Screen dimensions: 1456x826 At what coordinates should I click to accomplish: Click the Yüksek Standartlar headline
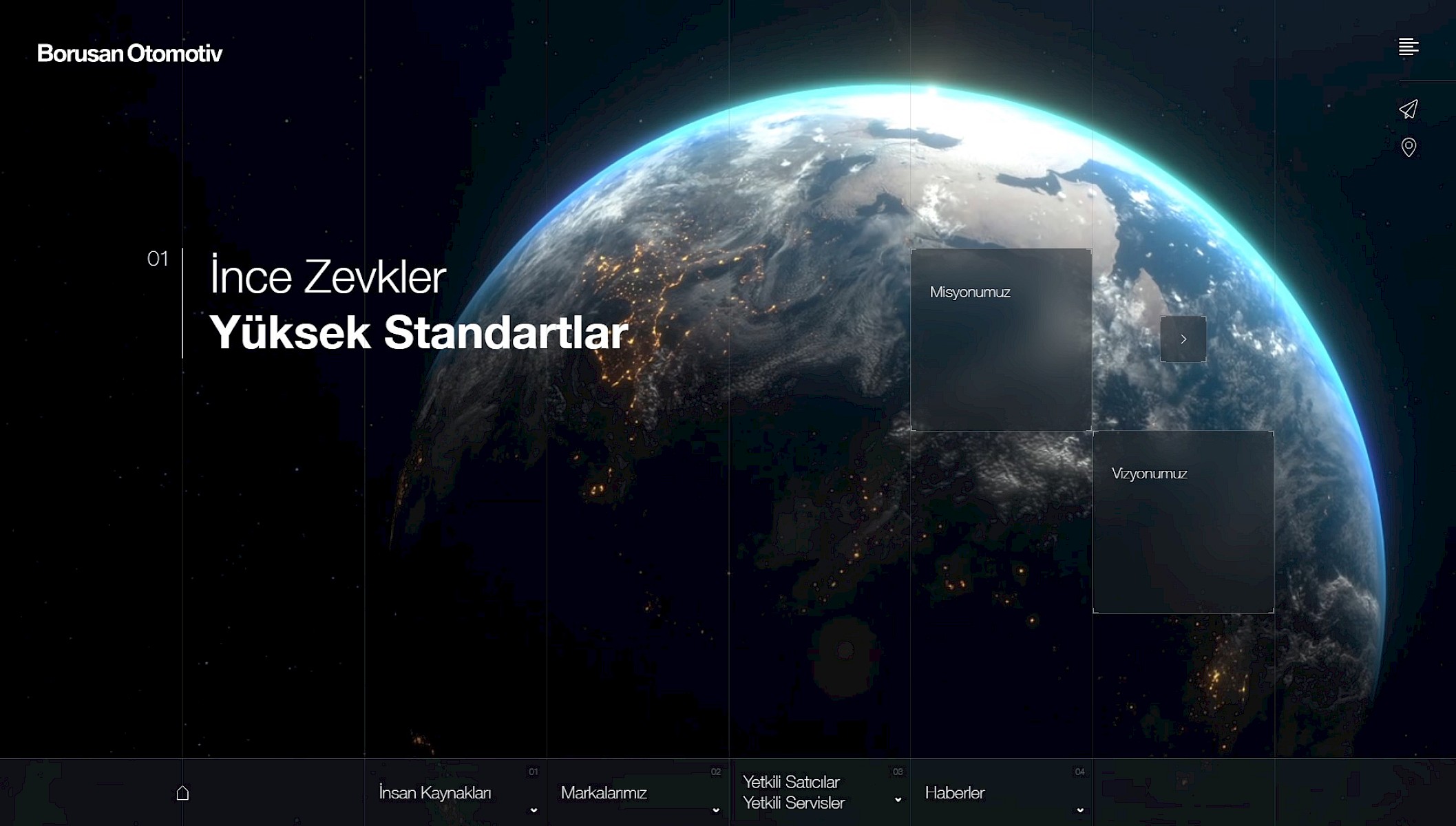419,332
